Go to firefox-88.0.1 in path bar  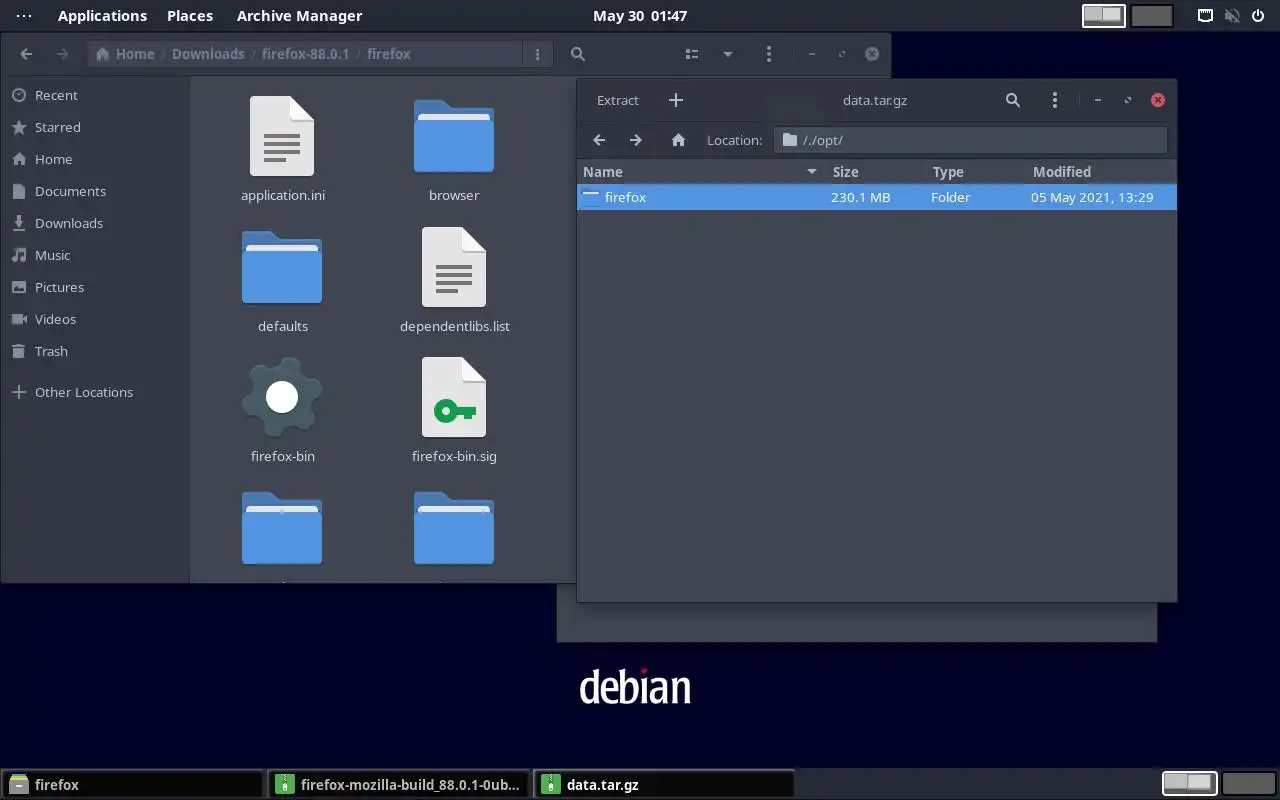pos(305,54)
